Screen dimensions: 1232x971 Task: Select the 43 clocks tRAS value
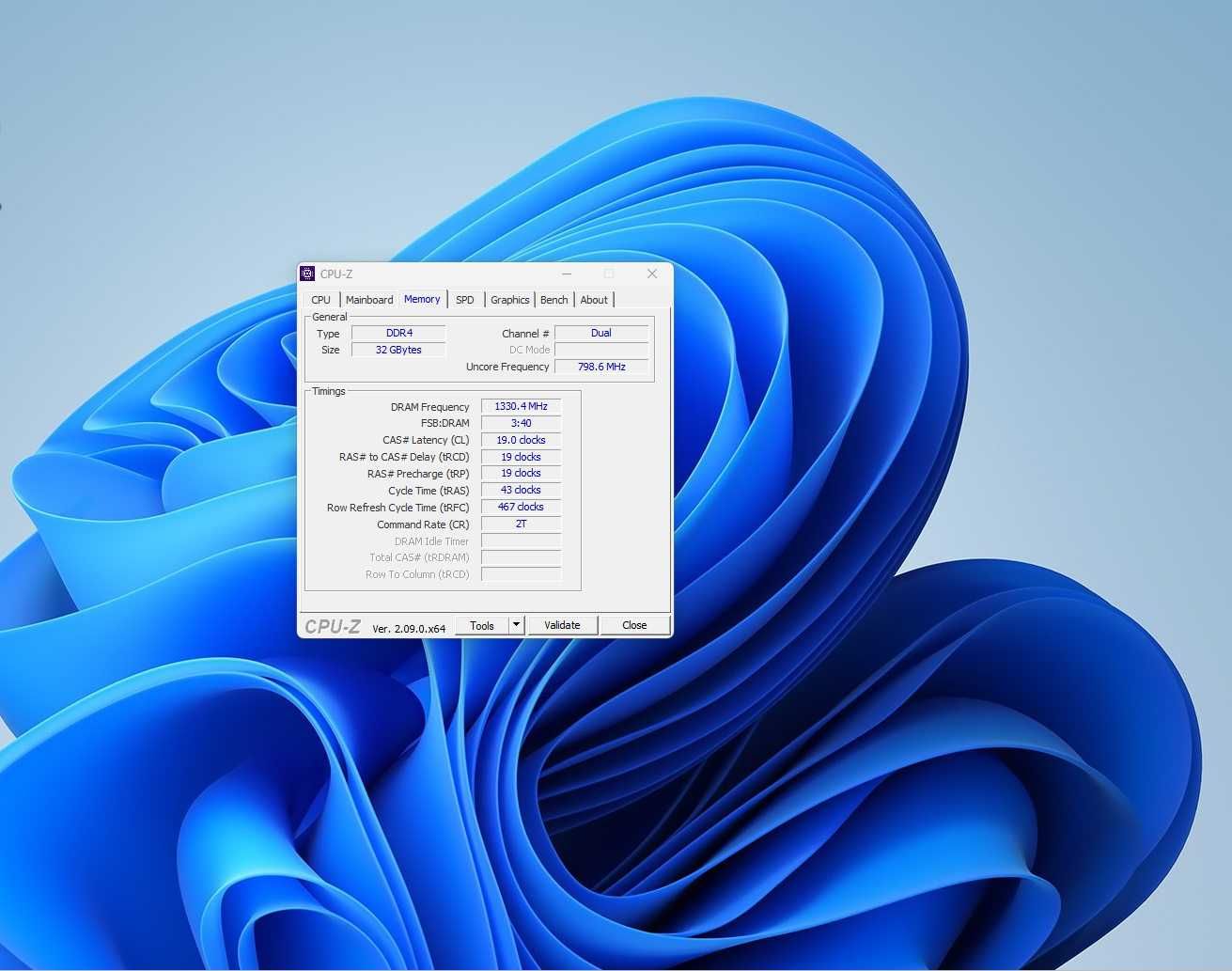coord(522,490)
